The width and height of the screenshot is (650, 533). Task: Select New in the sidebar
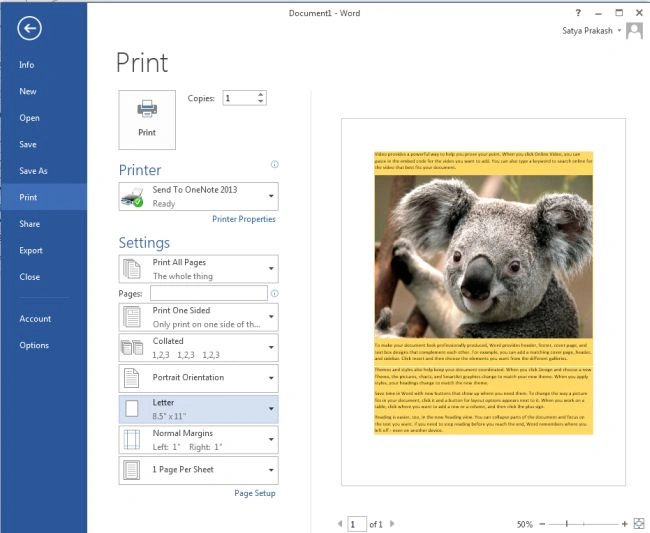click(44, 91)
